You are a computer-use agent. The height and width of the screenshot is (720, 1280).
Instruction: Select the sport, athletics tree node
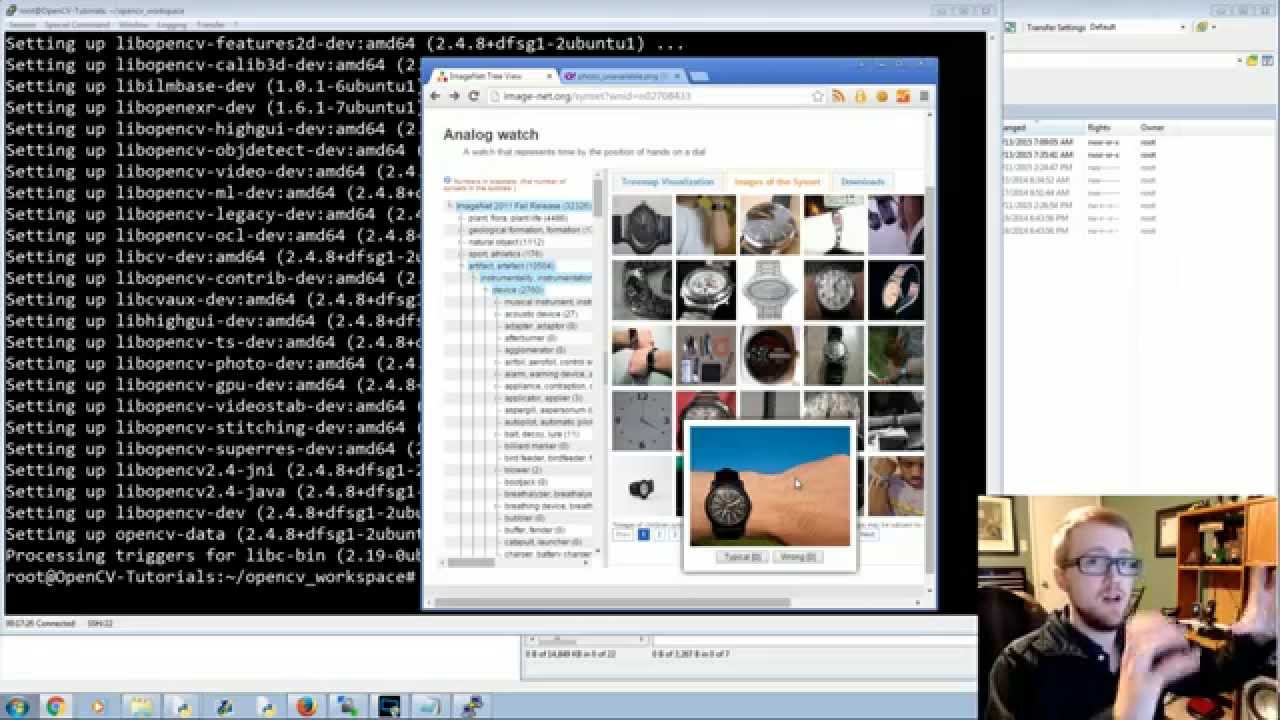pyautogui.click(x=505, y=254)
